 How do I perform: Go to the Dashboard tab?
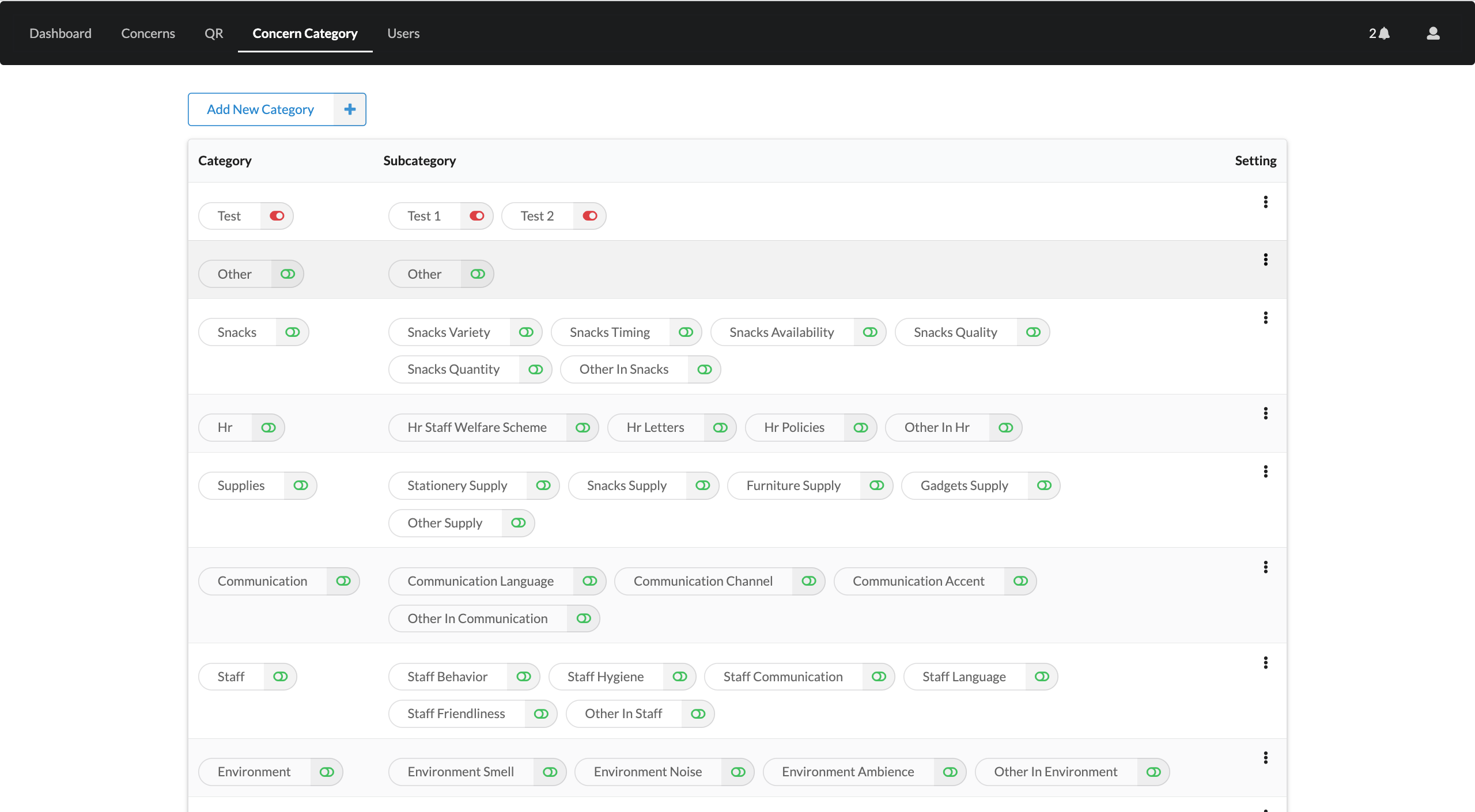(x=60, y=33)
